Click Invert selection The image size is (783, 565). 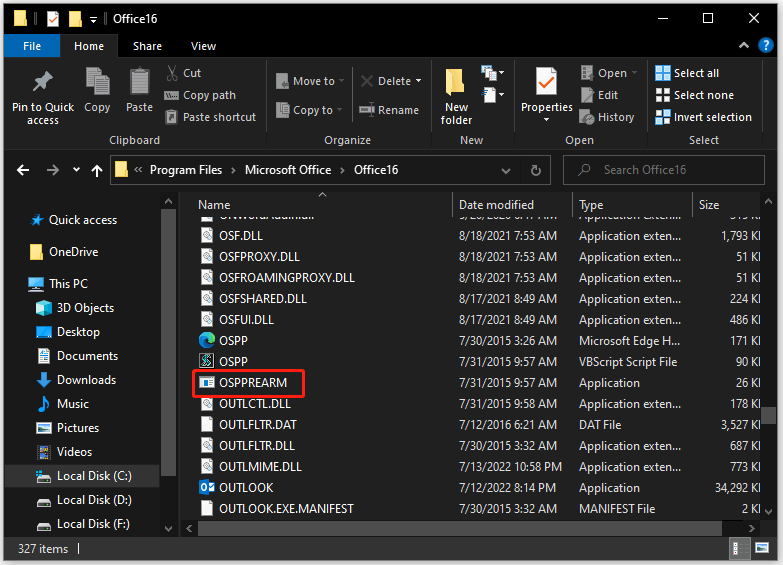[x=704, y=117]
